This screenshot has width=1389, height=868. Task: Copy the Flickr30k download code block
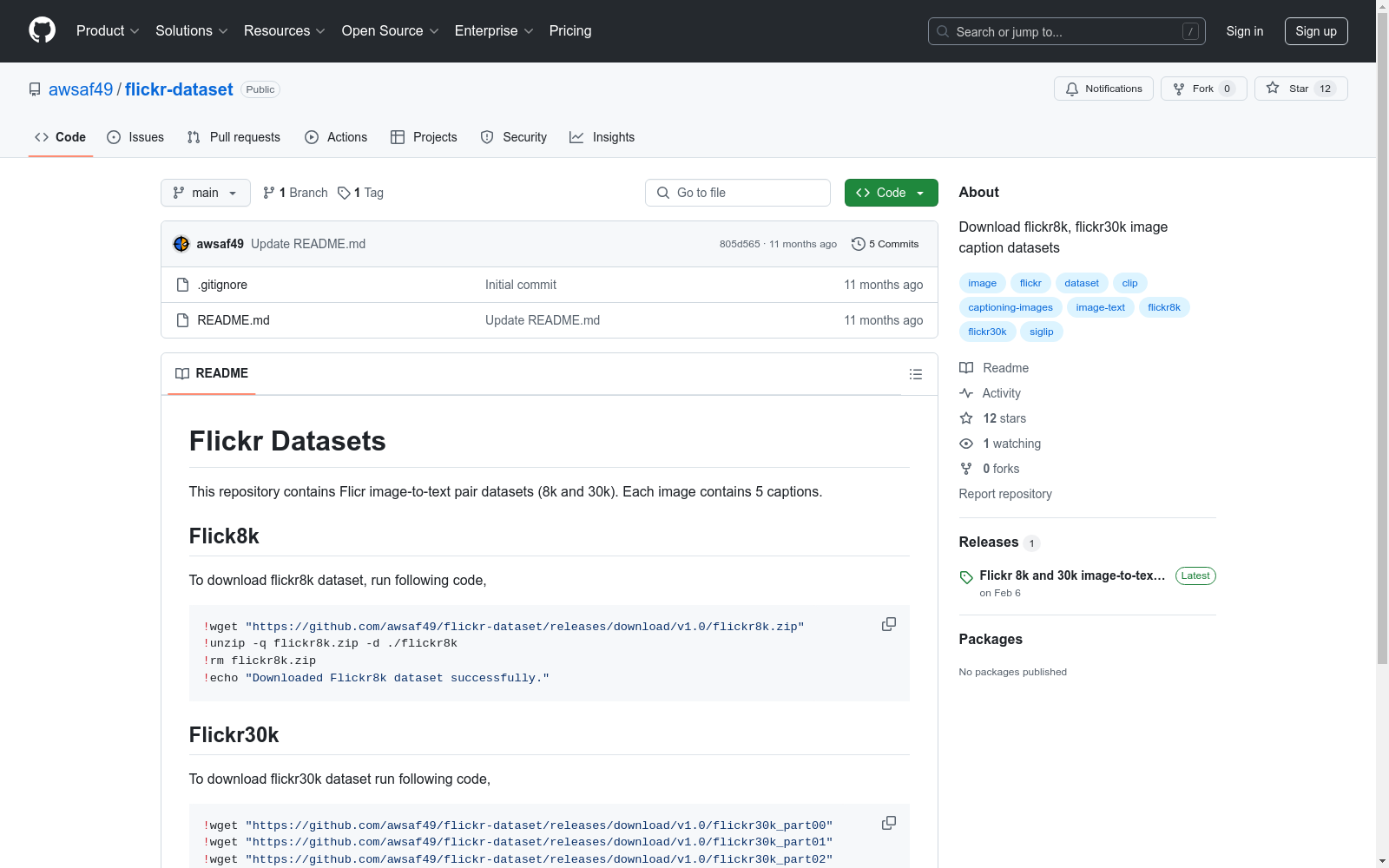coord(889,823)
